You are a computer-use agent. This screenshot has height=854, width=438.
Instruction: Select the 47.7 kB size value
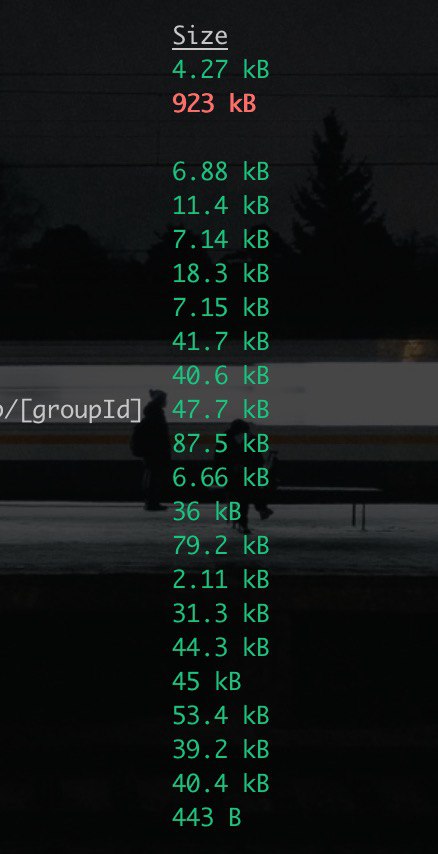(221, 410)
